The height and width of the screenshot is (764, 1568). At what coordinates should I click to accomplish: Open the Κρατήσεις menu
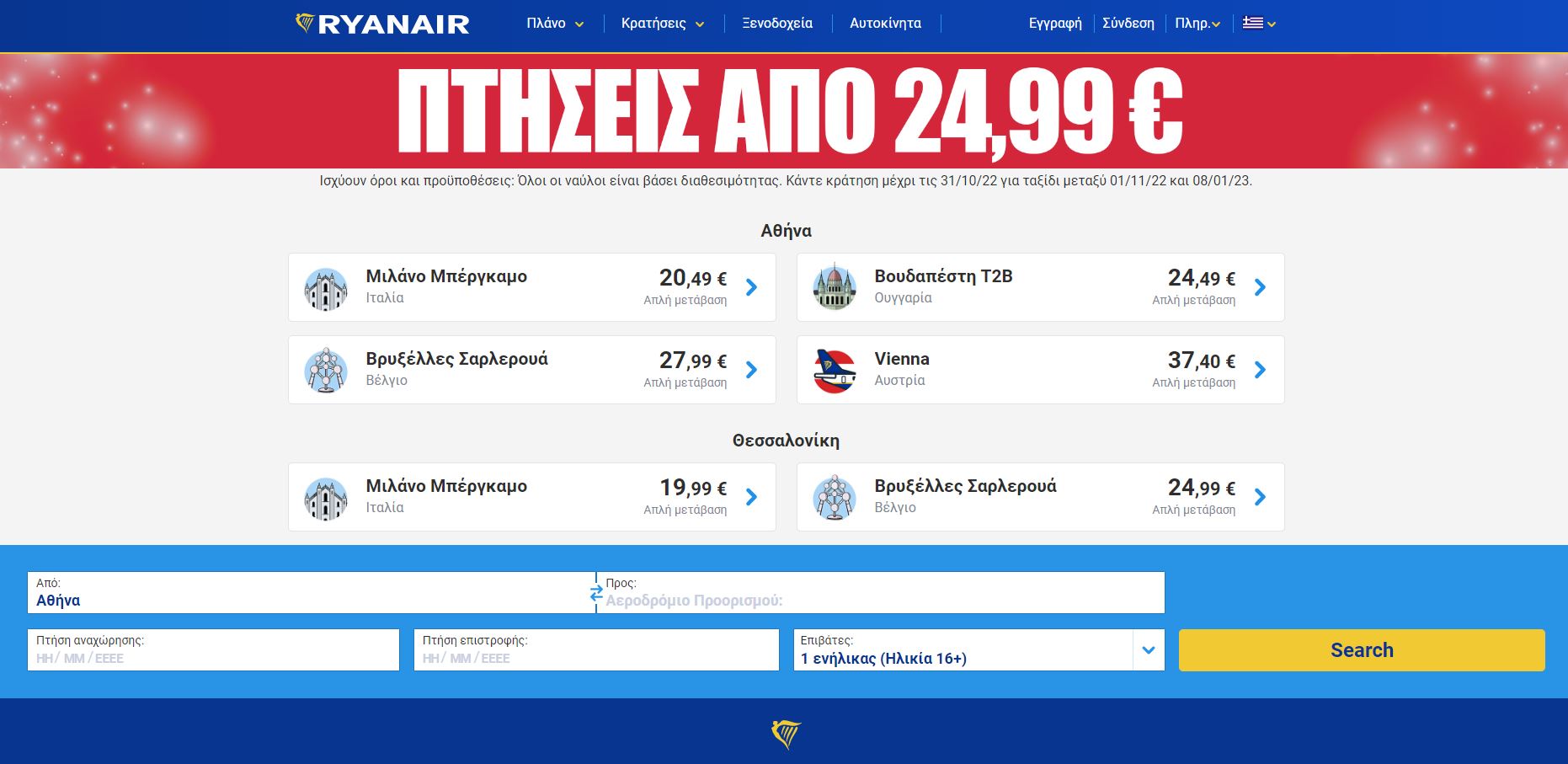[663, 24]
